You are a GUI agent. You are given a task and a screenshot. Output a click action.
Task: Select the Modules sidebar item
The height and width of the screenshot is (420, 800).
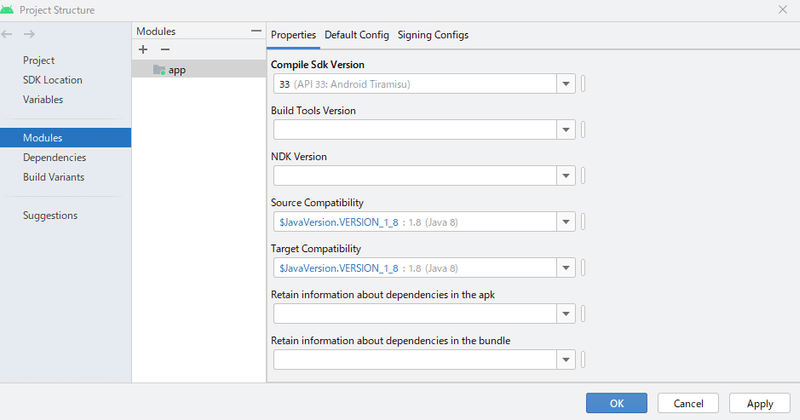(x=65, y=138)
